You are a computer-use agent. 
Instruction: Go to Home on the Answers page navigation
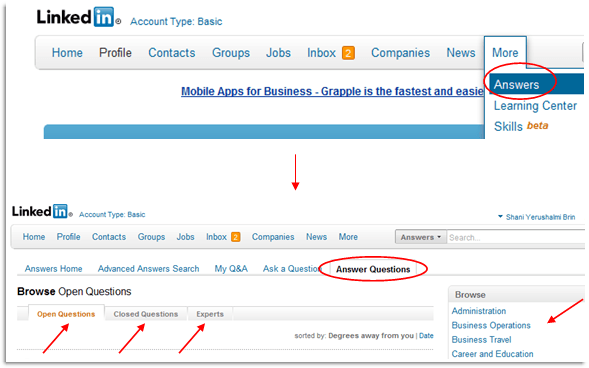click(34, 237)
